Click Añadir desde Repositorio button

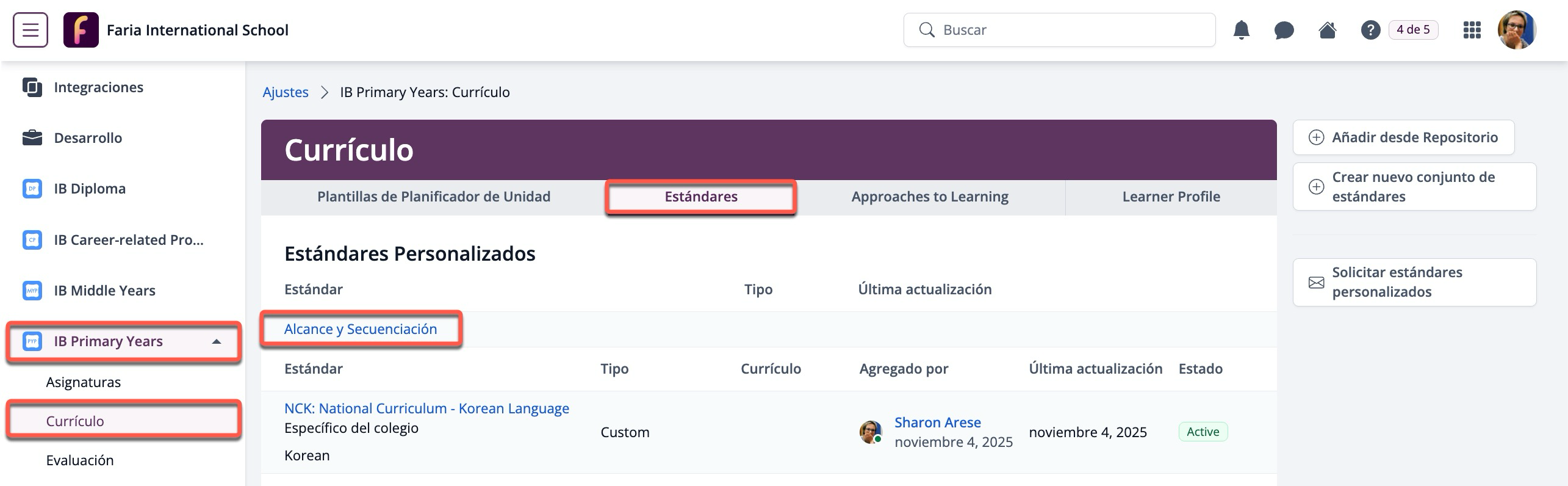click(1403, 137)
